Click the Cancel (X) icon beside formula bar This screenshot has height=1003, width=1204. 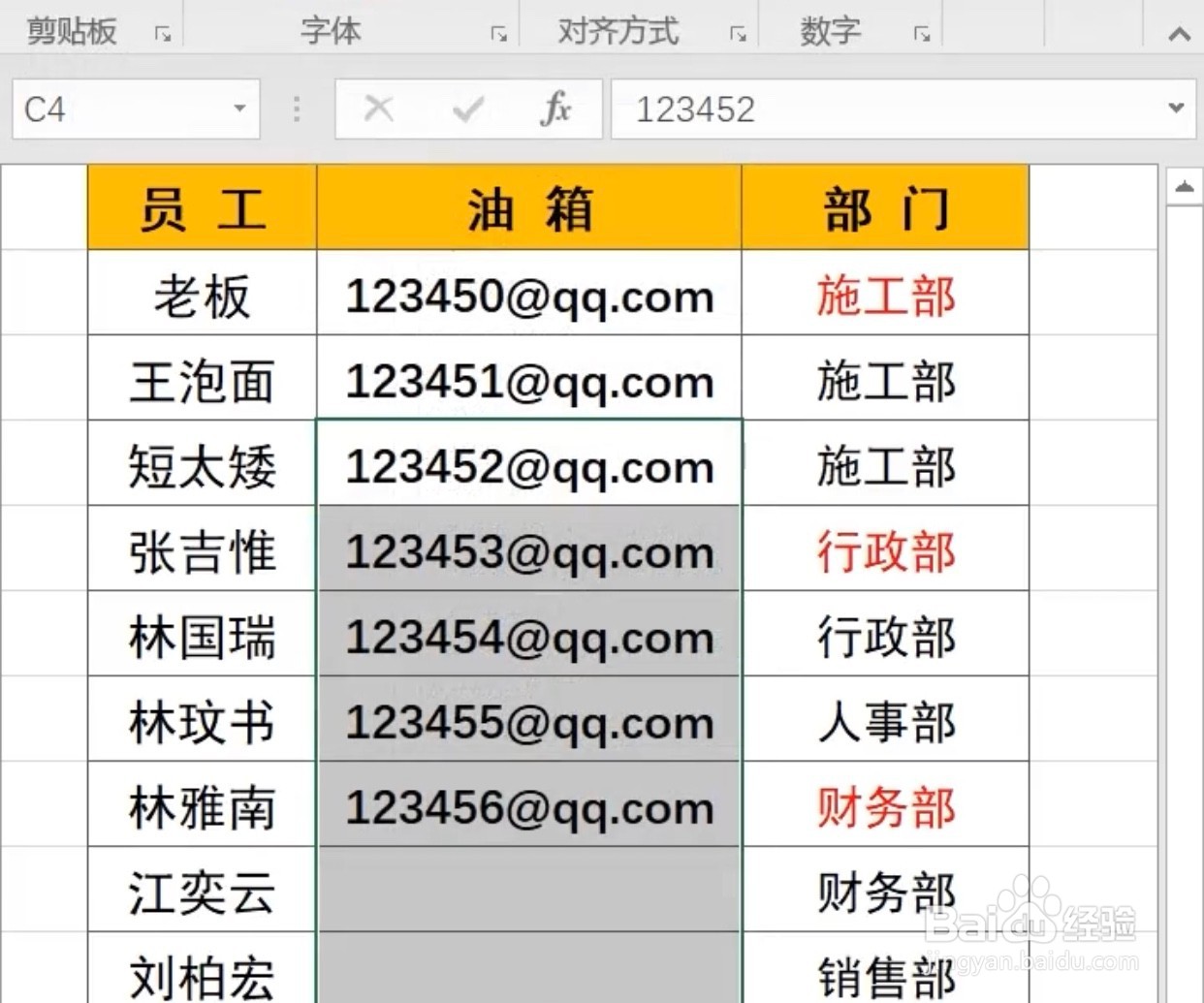[x=378, y=109]
